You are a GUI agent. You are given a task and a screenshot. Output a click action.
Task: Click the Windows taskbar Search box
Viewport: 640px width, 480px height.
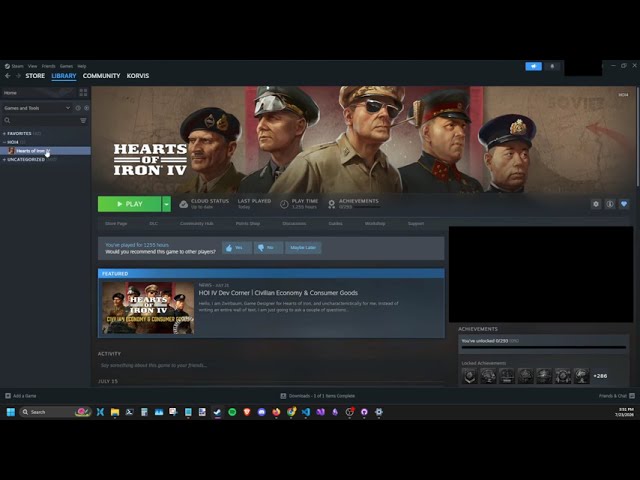coord(55,412)
